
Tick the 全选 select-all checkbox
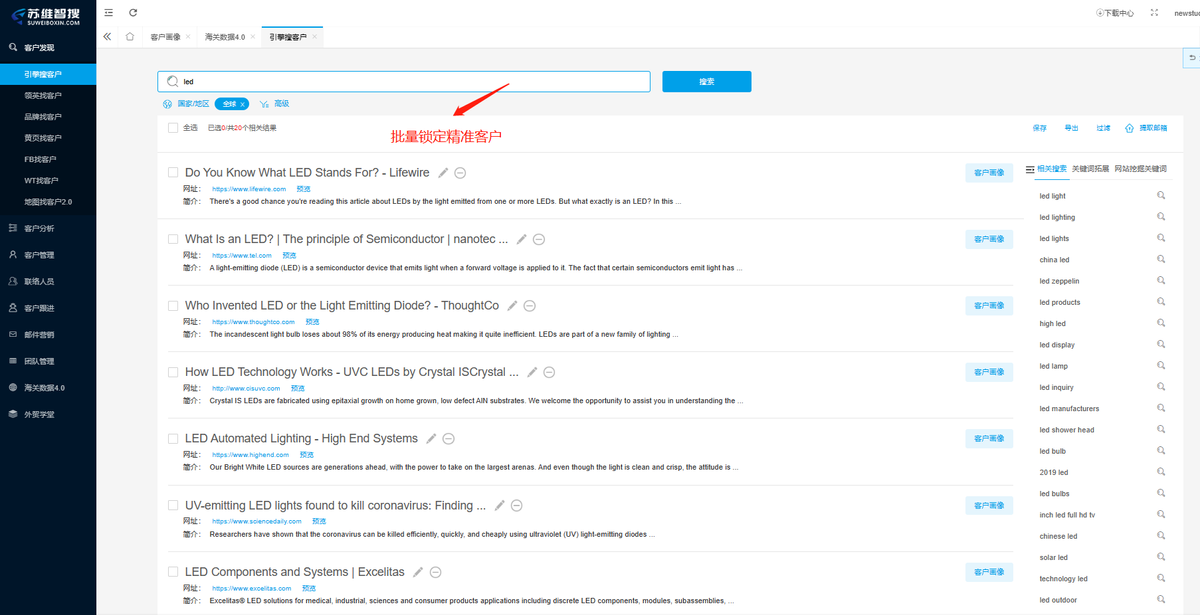tap(173, 128)
